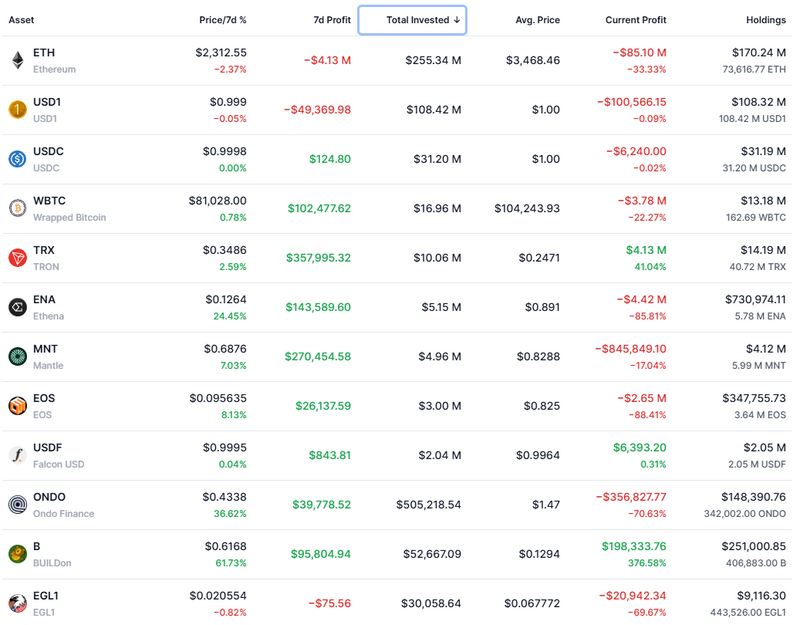Click the Ondo Finance icon
The image size is (800, 625).
coord(18,505)
